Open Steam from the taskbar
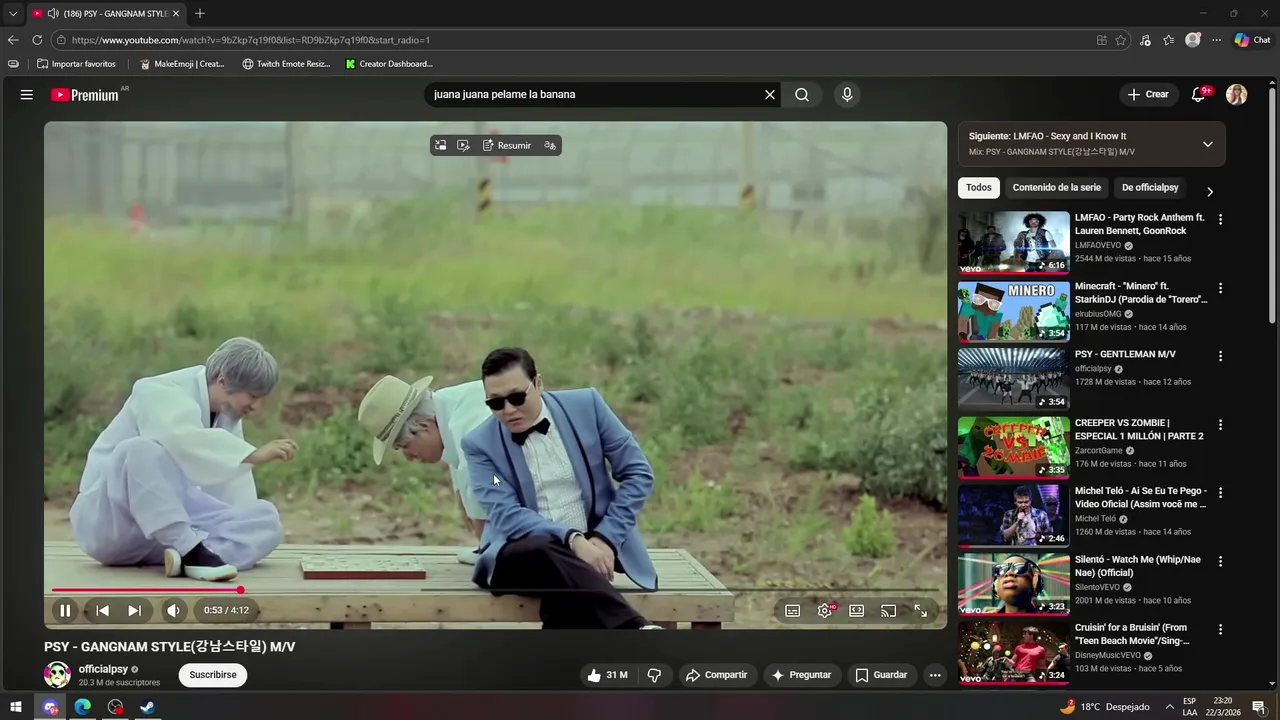This screenshot has width=1280, height=720. click(147, 707)
